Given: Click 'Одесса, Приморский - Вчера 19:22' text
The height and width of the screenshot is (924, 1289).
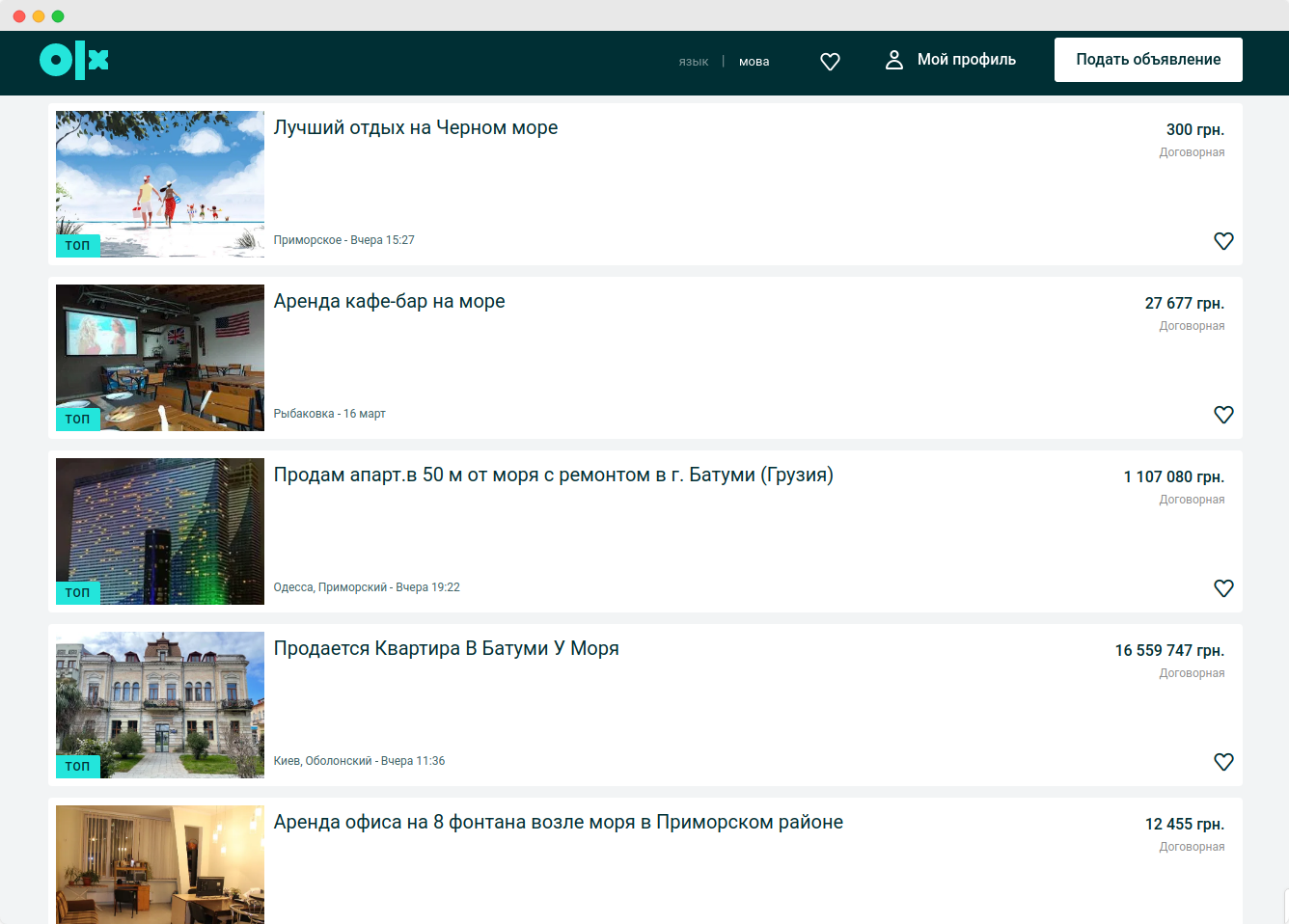Looking at the screenshot, I should pos(367,587).
